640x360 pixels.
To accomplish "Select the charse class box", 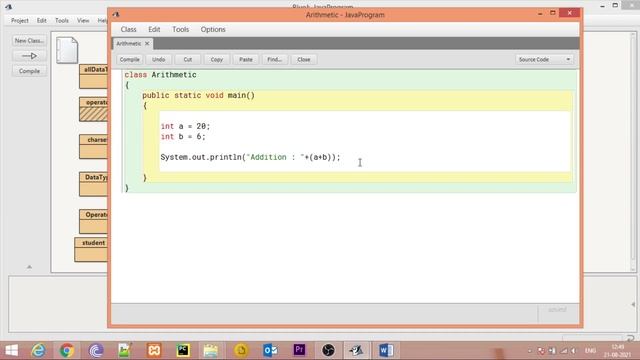I will pyautogui.click(x=93, y=147).
